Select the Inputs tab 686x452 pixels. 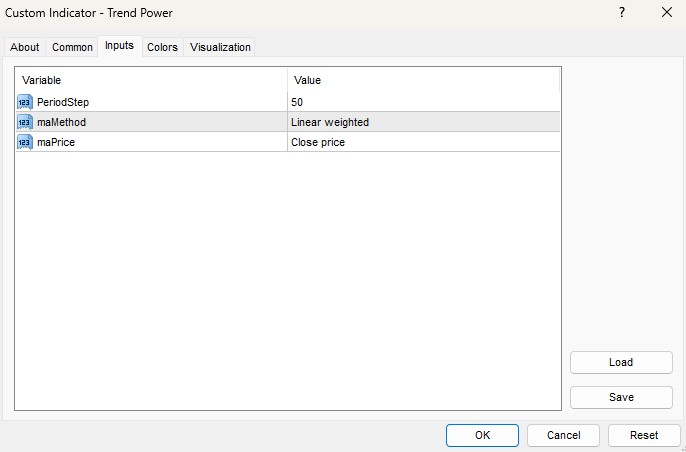click(x=119, y=46)
